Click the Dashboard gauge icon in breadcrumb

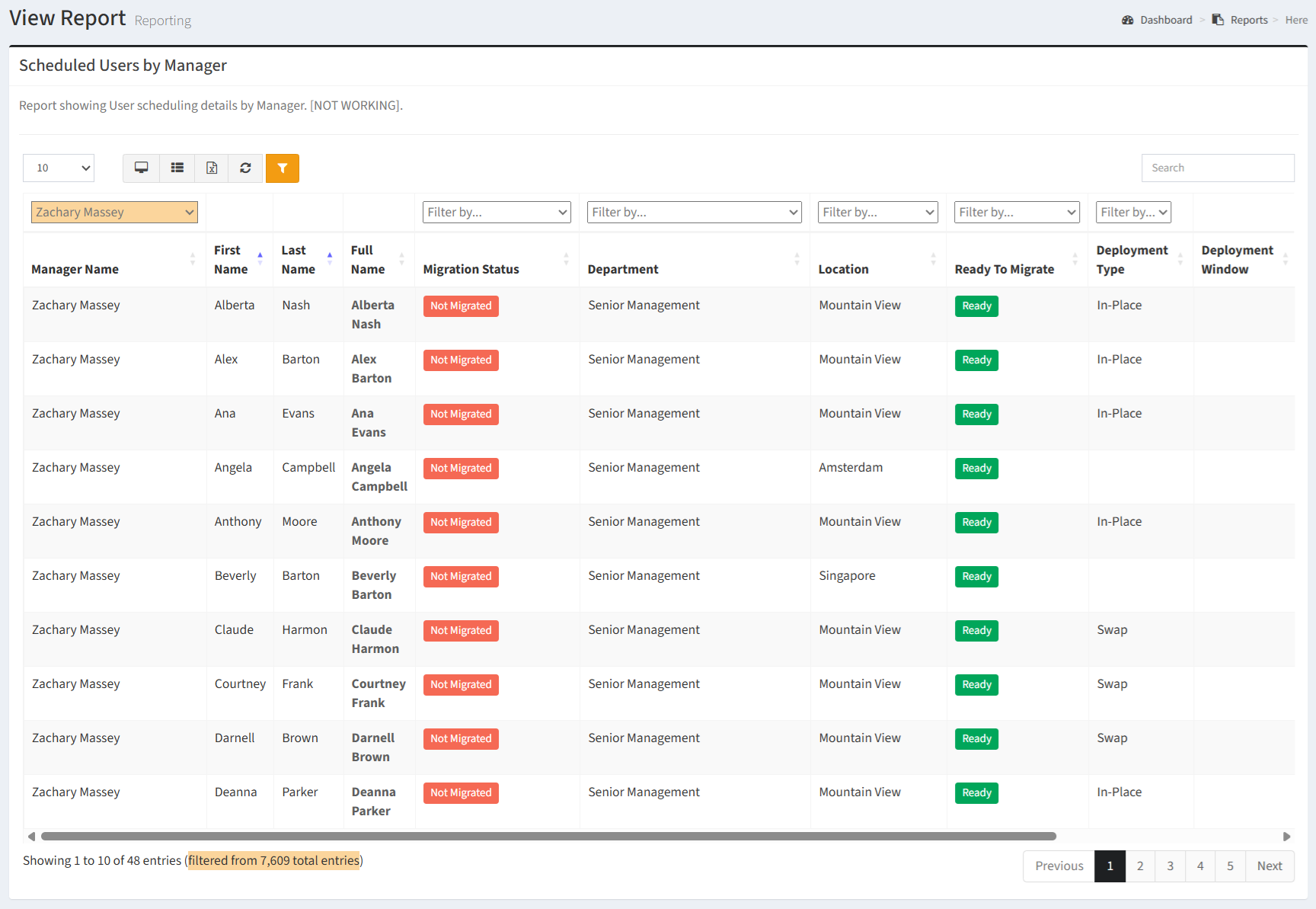[x=1128, y=20]
